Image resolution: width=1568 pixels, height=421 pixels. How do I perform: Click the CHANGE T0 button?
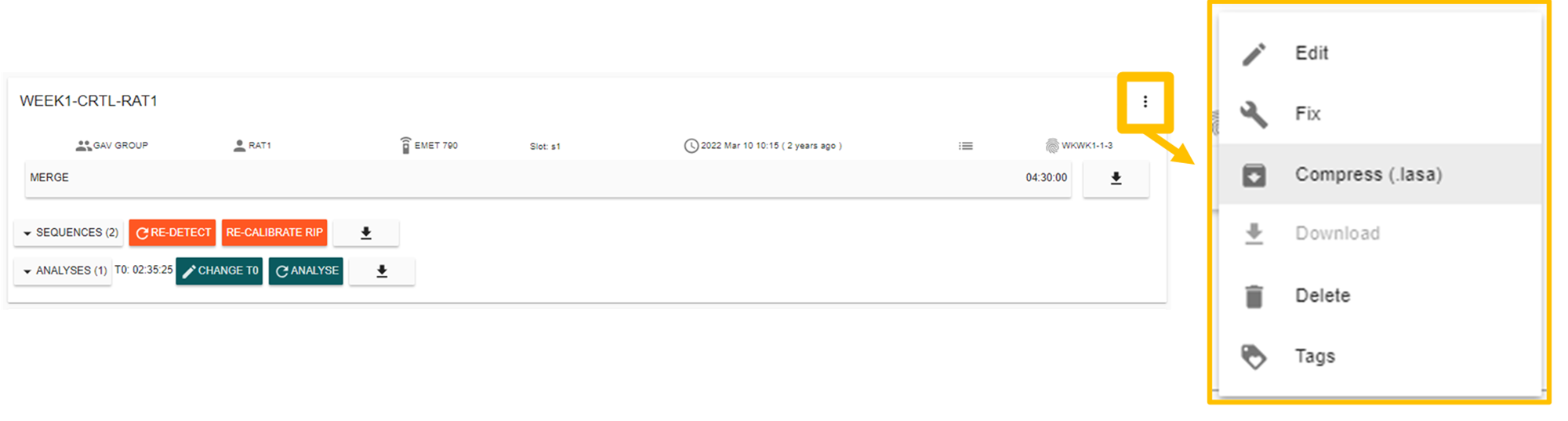[220, 271]
